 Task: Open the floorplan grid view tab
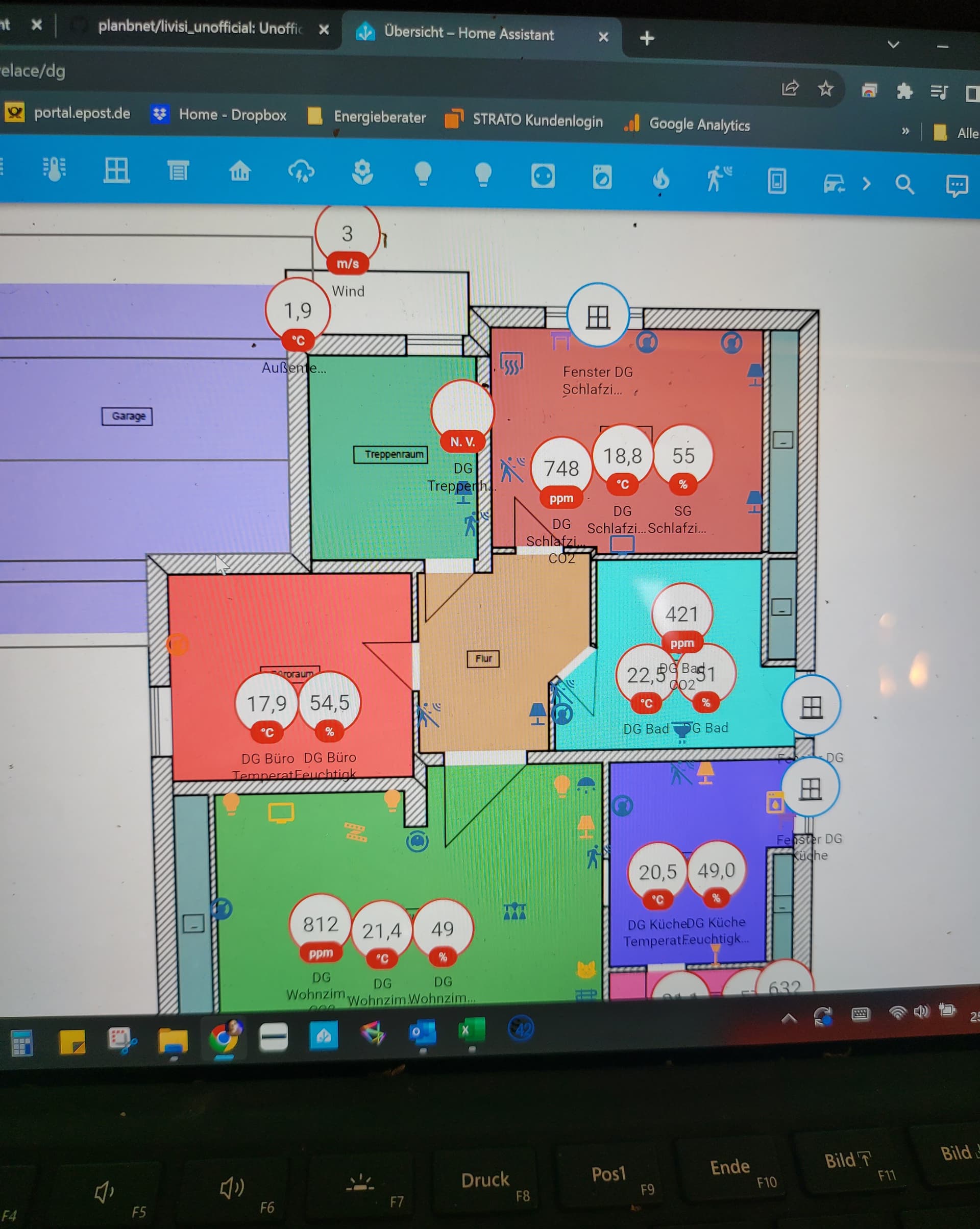click(116, 170)
